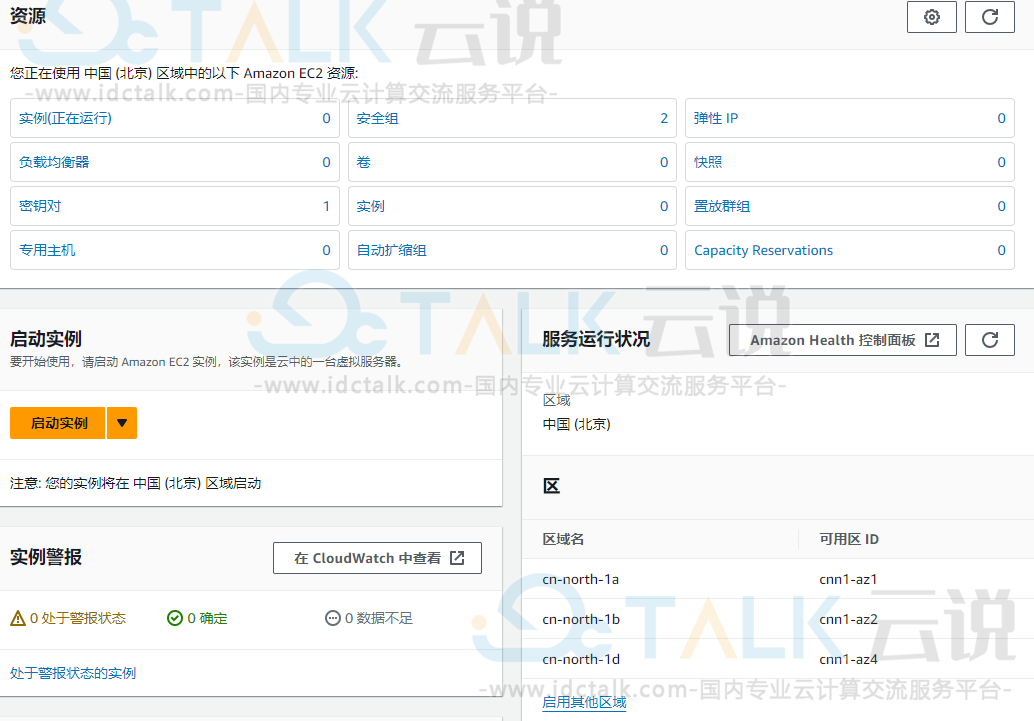Viewport: 1034px width, 721px height.
Task: Click the 启用其他区域 link
Action: (584, 703)
